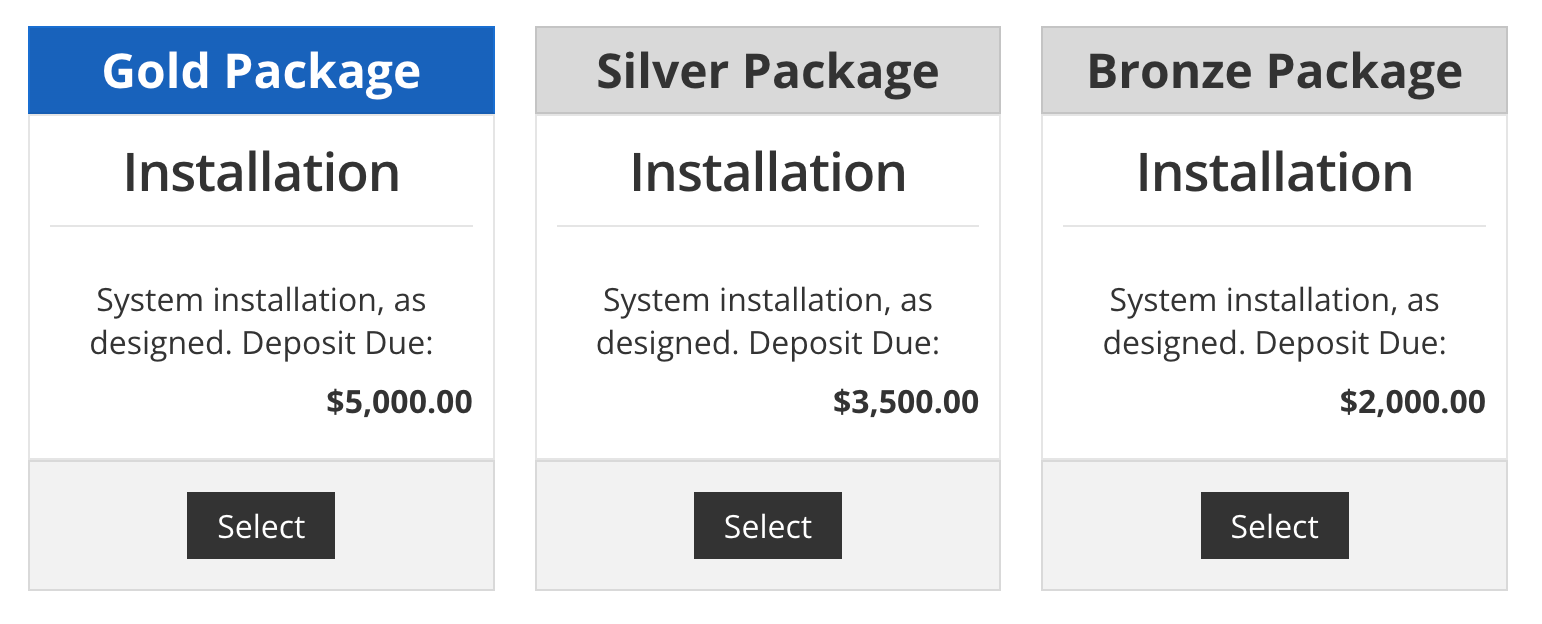Click the Bronze Package installation description text

(1274, 321)
